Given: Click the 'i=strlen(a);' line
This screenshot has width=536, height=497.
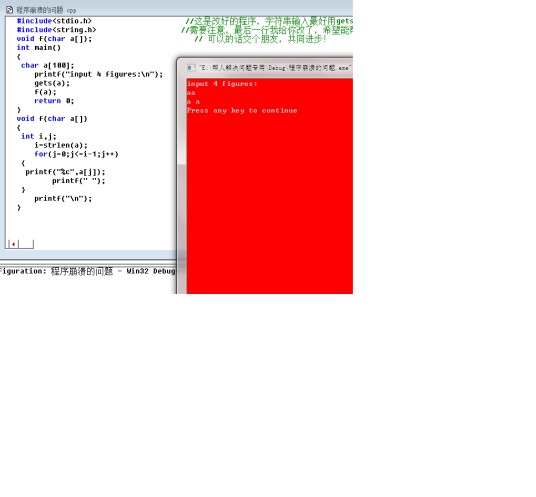Looking at the screenshot, I should [x=61, y=145].
